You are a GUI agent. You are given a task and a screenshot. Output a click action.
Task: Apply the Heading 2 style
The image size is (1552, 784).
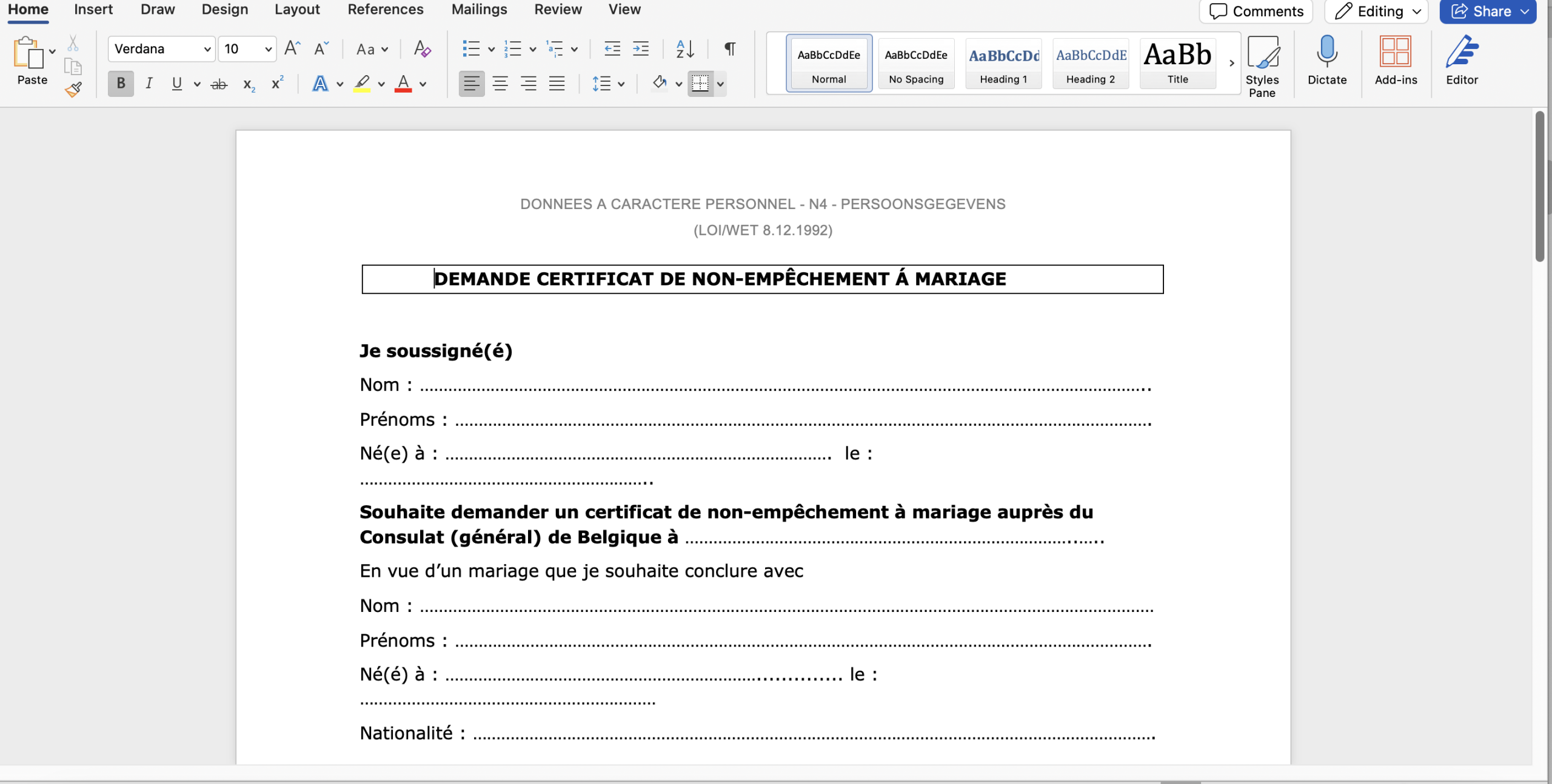(1091, 63)
